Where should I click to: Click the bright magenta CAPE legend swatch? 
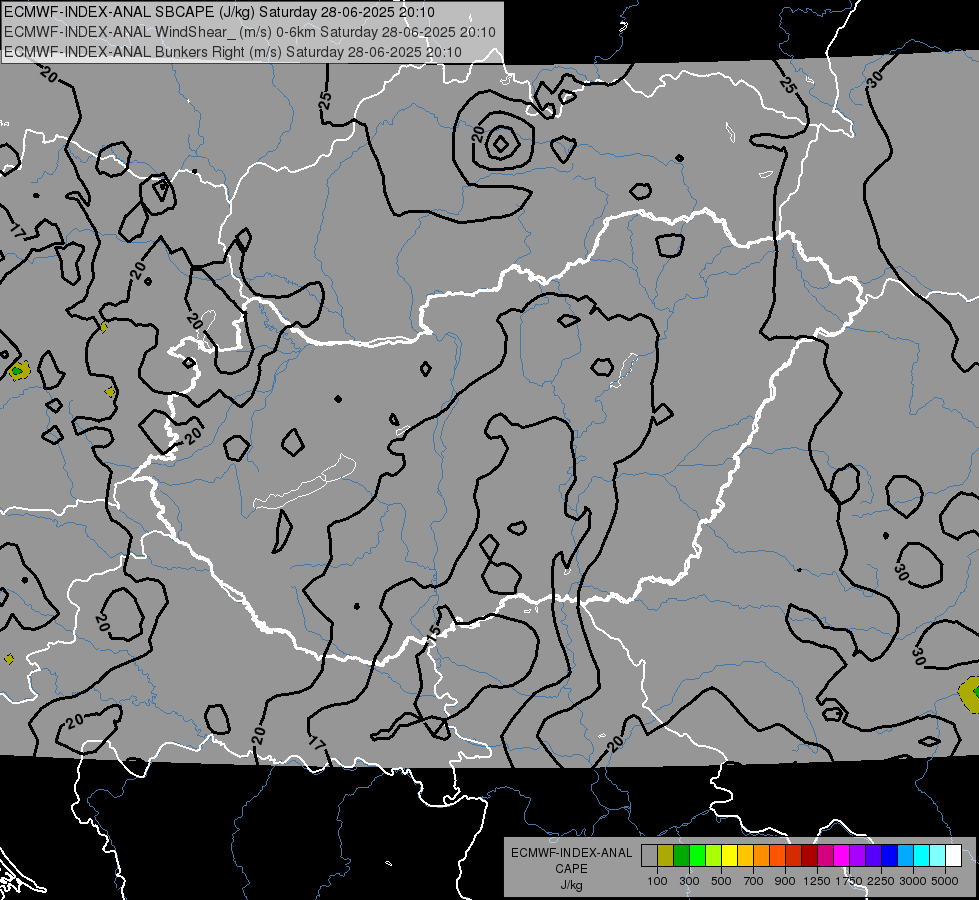842,856
